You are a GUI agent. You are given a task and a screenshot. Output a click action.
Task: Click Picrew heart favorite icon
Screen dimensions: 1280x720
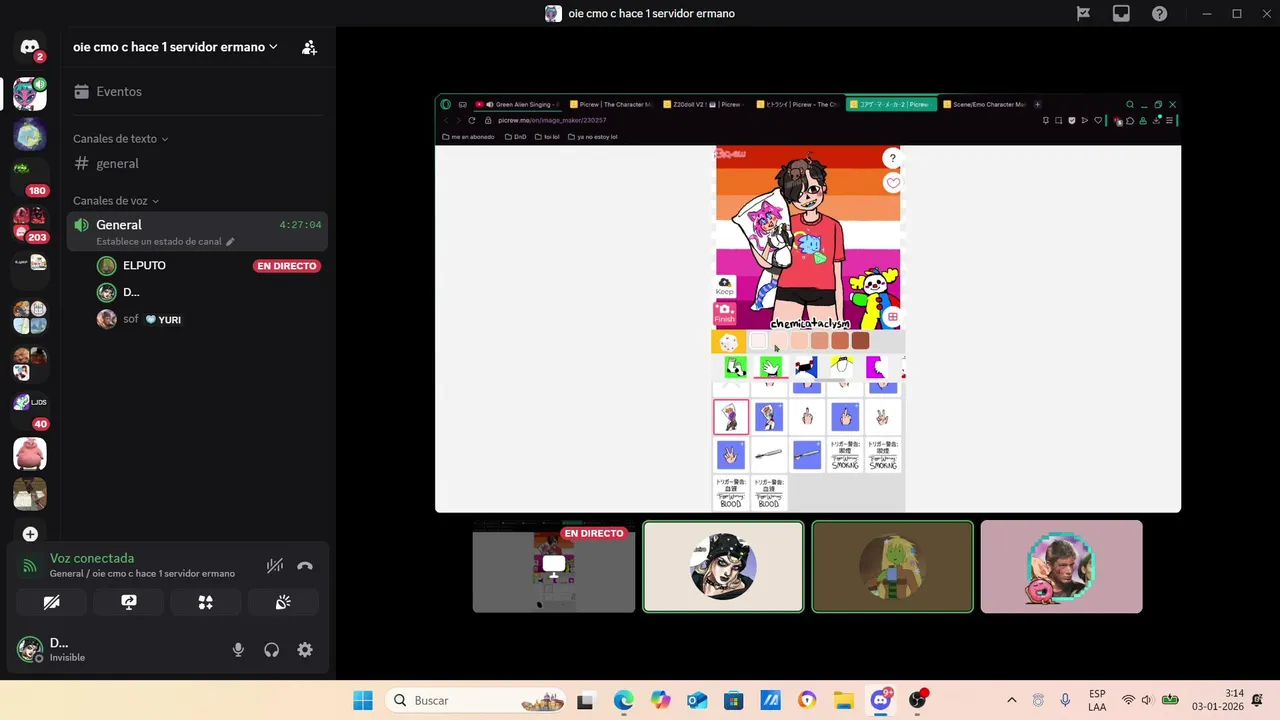pyautogui.click(x=893, y=183)
